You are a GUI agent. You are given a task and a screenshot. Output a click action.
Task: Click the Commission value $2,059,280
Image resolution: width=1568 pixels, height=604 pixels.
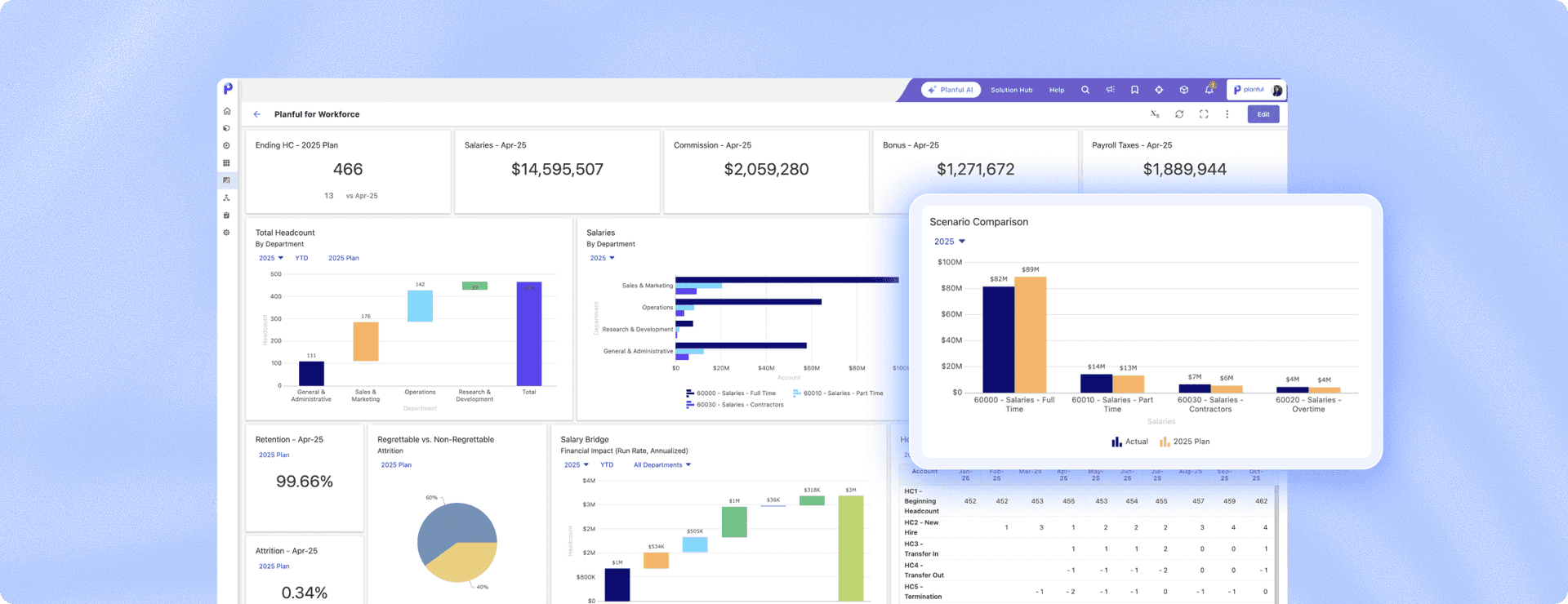tap(766, 169)
